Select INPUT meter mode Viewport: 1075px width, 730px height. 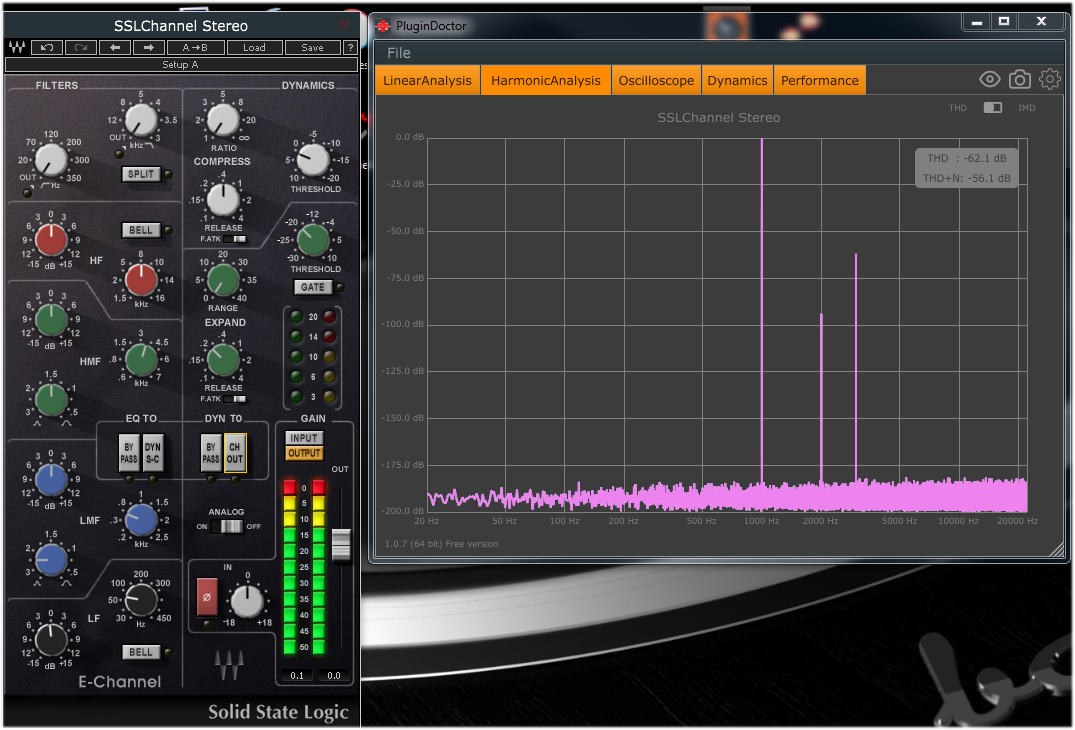304,438
